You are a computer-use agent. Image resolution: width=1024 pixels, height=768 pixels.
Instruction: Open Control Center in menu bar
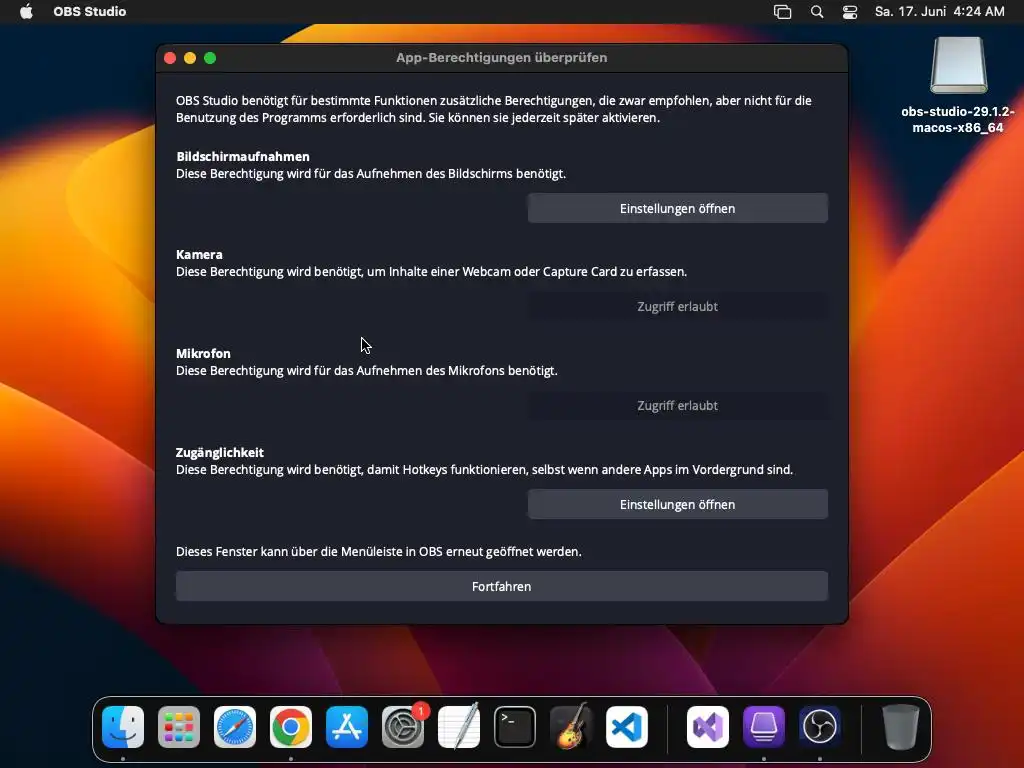pos(850,12)
